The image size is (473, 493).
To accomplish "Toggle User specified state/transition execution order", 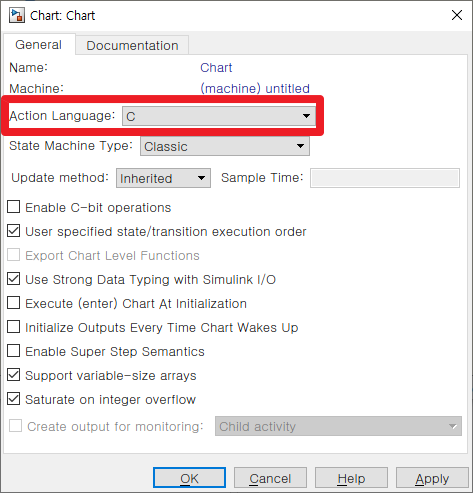I will 14,231.
